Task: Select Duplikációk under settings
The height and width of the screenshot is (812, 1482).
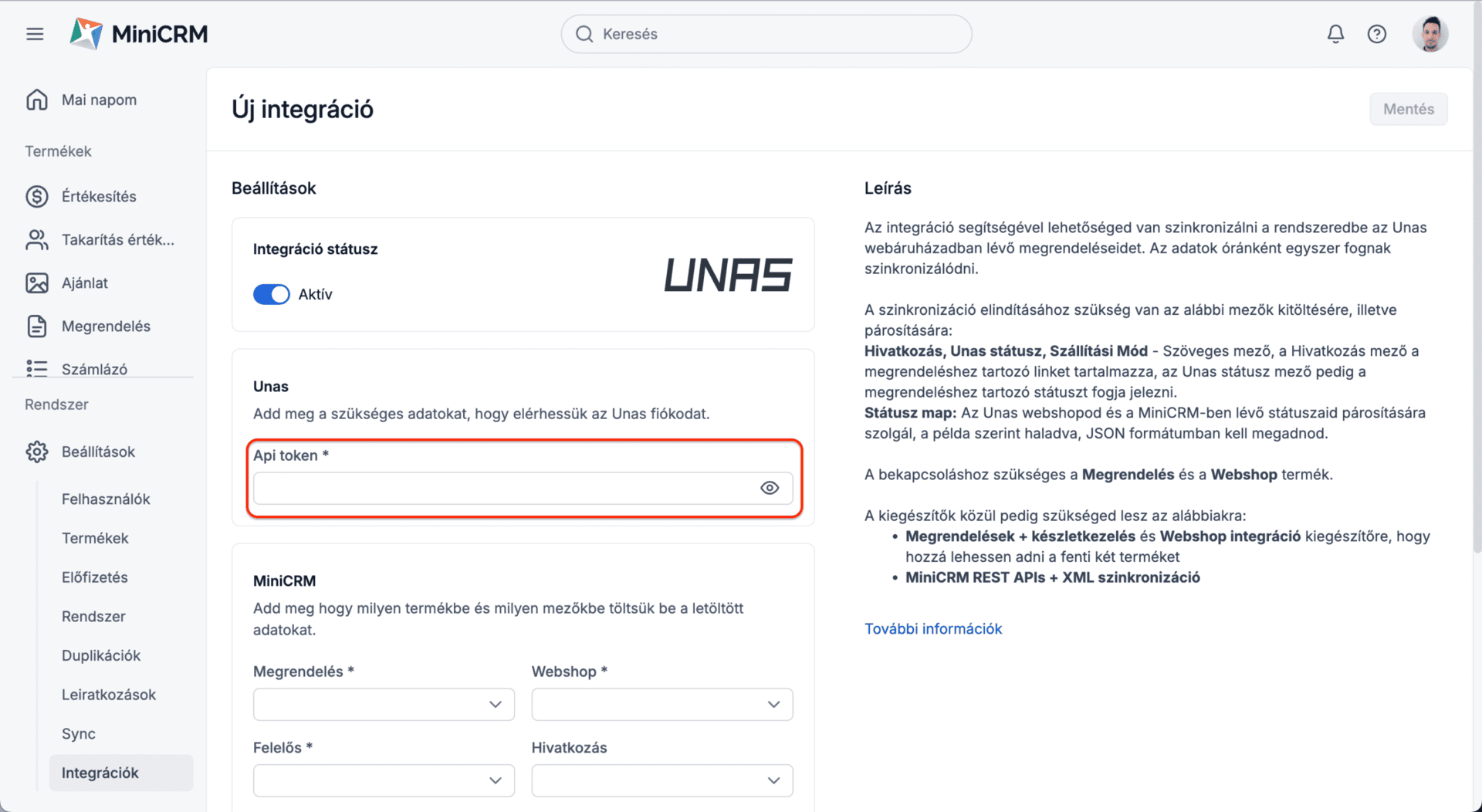Action: pyautogui.click(x=101, y=655)
